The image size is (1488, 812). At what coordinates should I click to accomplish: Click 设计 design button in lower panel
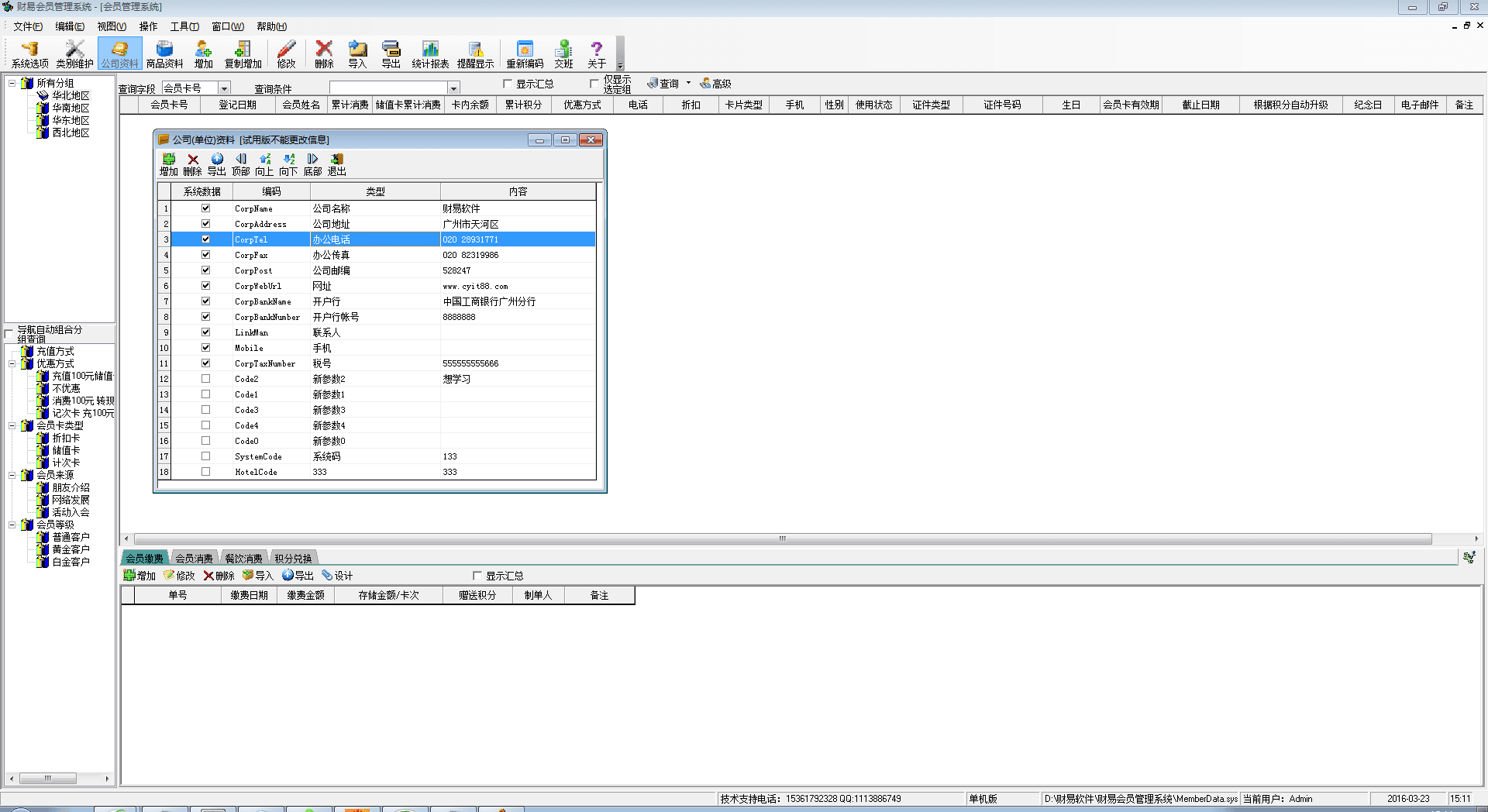[x=337, y=576]
